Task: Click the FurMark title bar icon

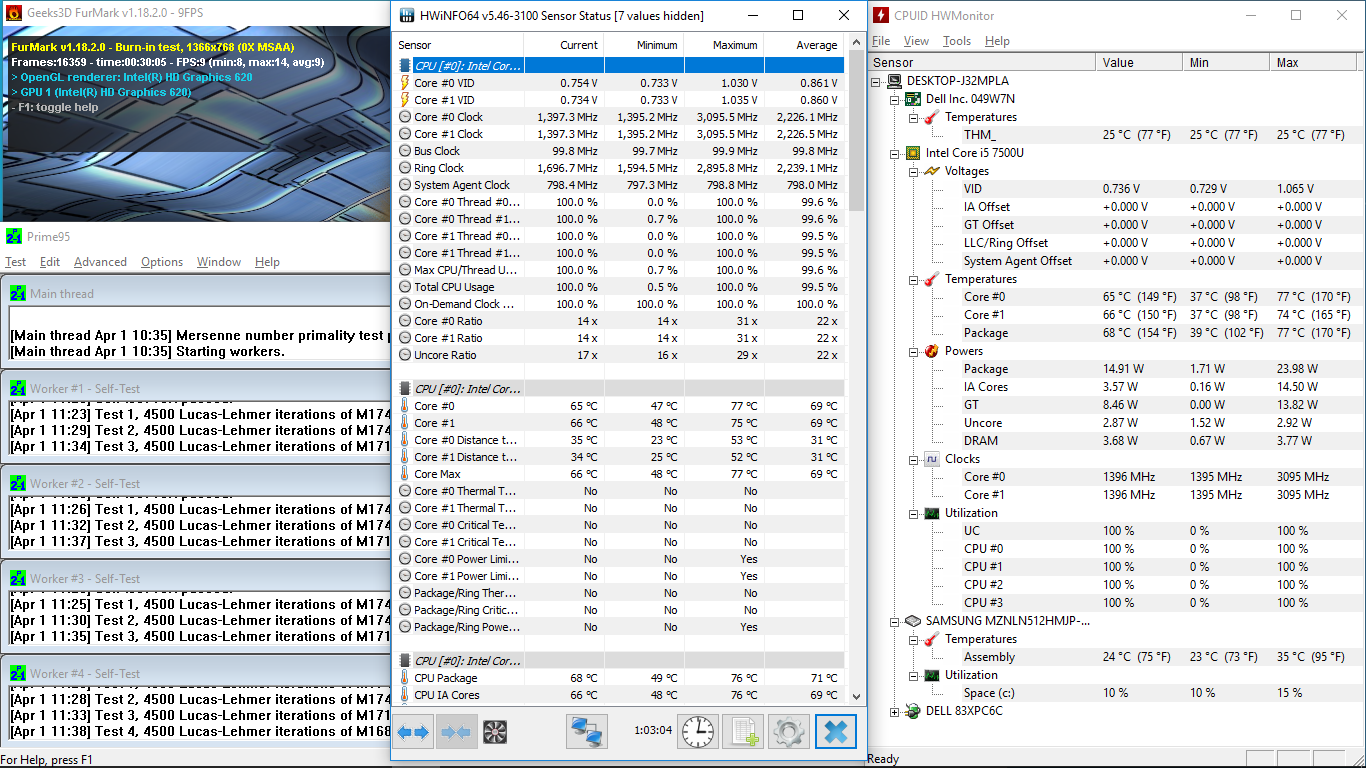Action: (13, 15)
